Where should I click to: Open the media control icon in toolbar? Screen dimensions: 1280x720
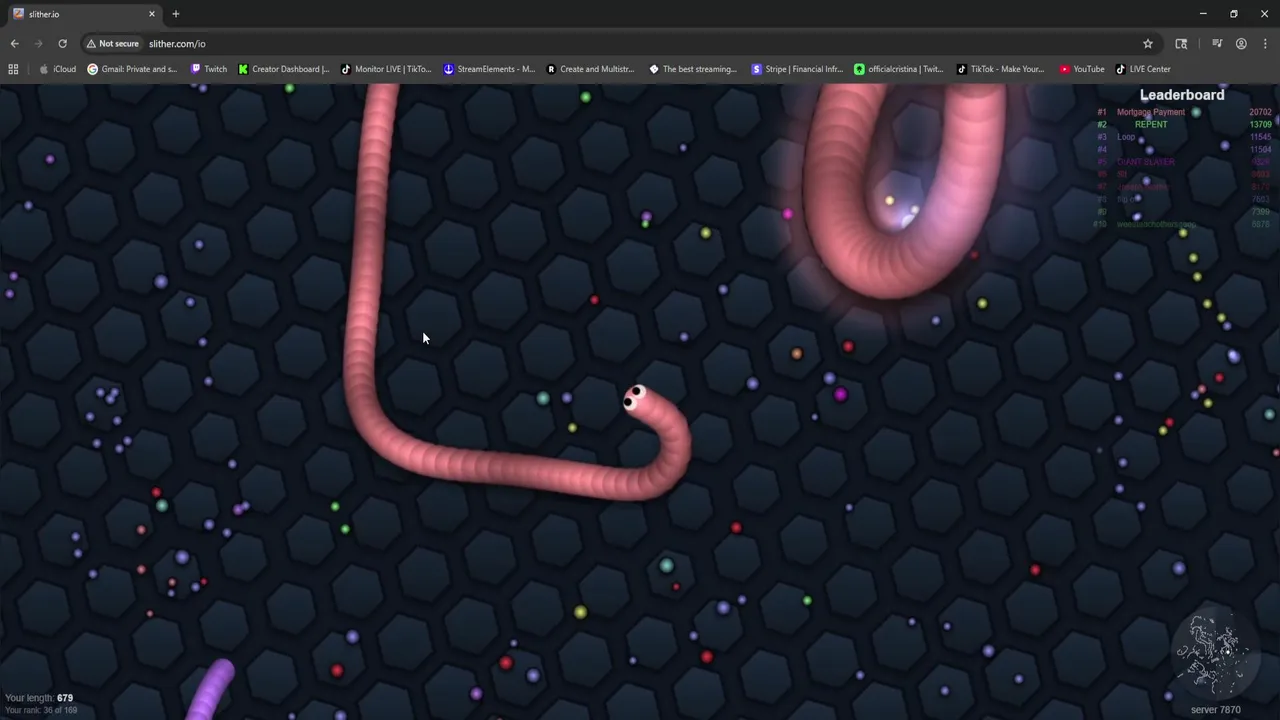click(1217, 44)
